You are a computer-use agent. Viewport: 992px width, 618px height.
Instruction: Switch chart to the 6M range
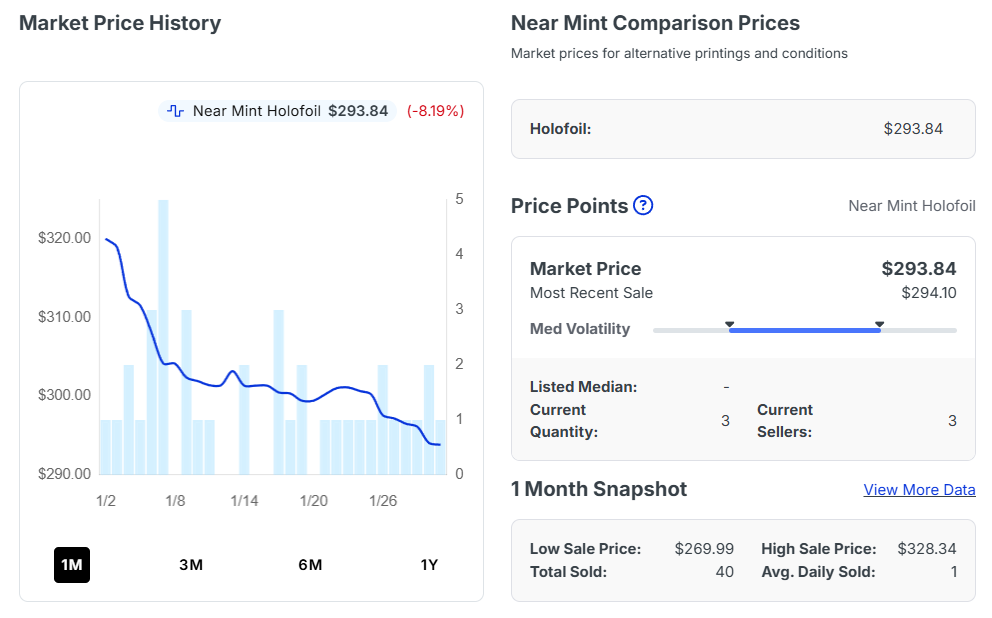tap(310, 565)
